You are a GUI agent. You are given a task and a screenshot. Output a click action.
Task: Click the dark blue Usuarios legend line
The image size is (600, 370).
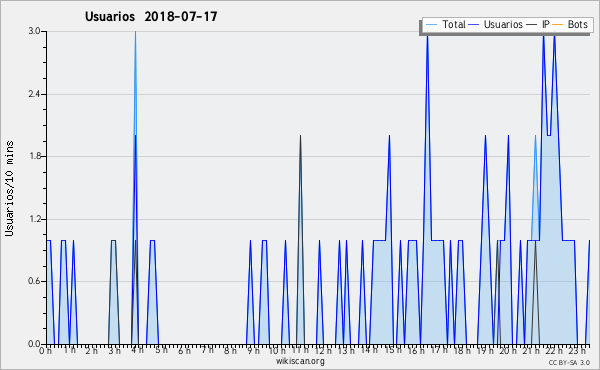[x=474, y=24]
